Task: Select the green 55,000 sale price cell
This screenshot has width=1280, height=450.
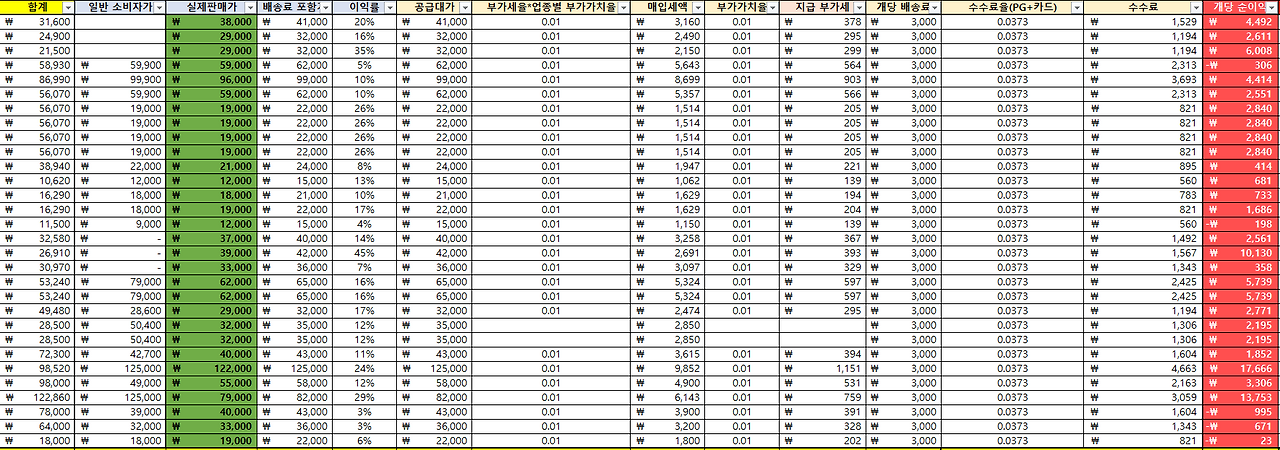Action: pos(213,383)
